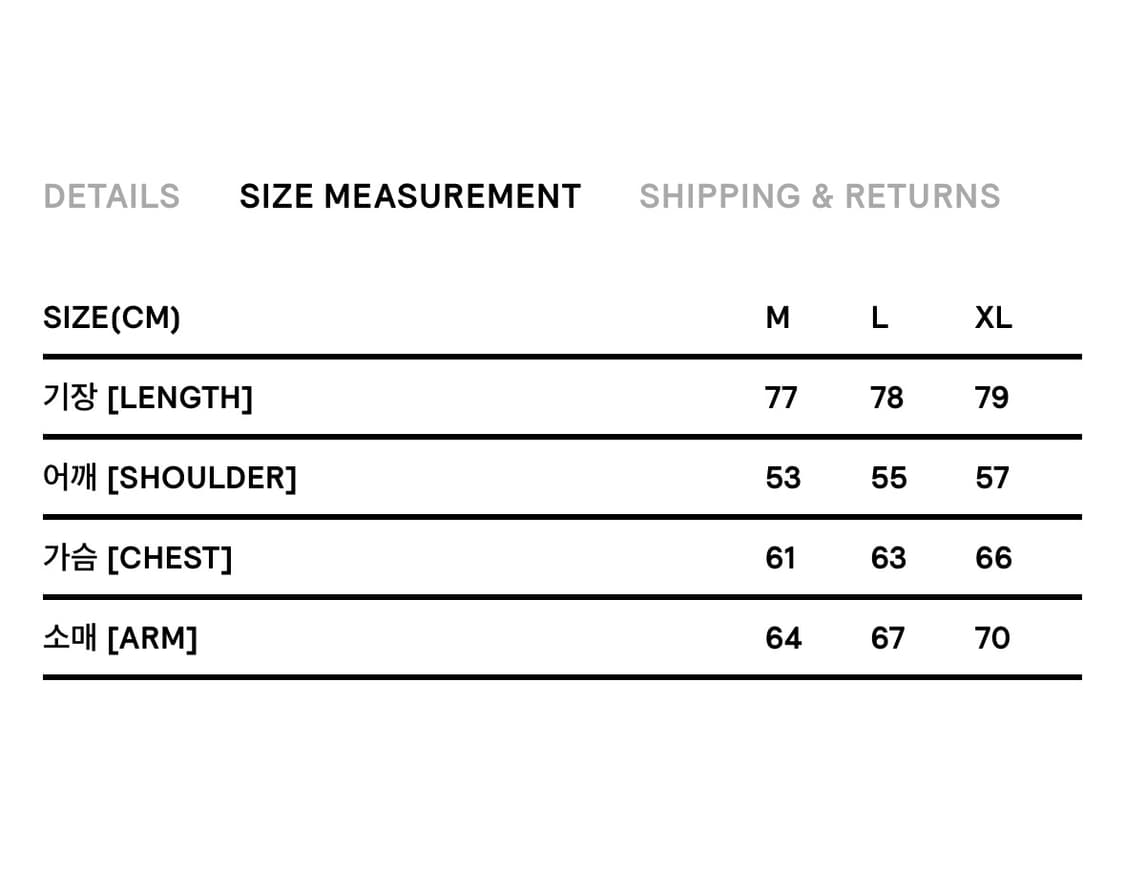Select the chest value 61 for size M
The image size is (1125, 886).
tap(780, 558)
